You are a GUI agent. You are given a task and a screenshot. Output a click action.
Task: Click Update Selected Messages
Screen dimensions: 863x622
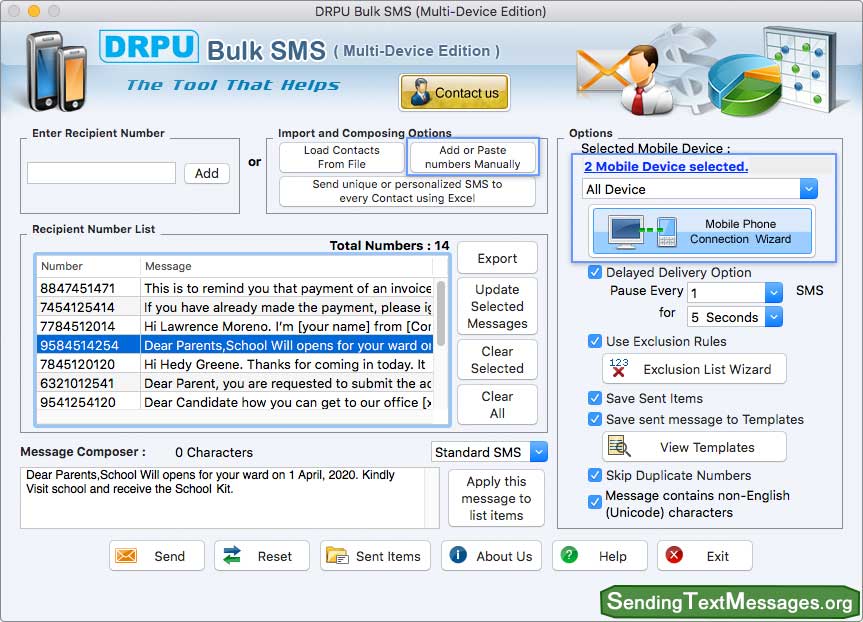(497, 306)
